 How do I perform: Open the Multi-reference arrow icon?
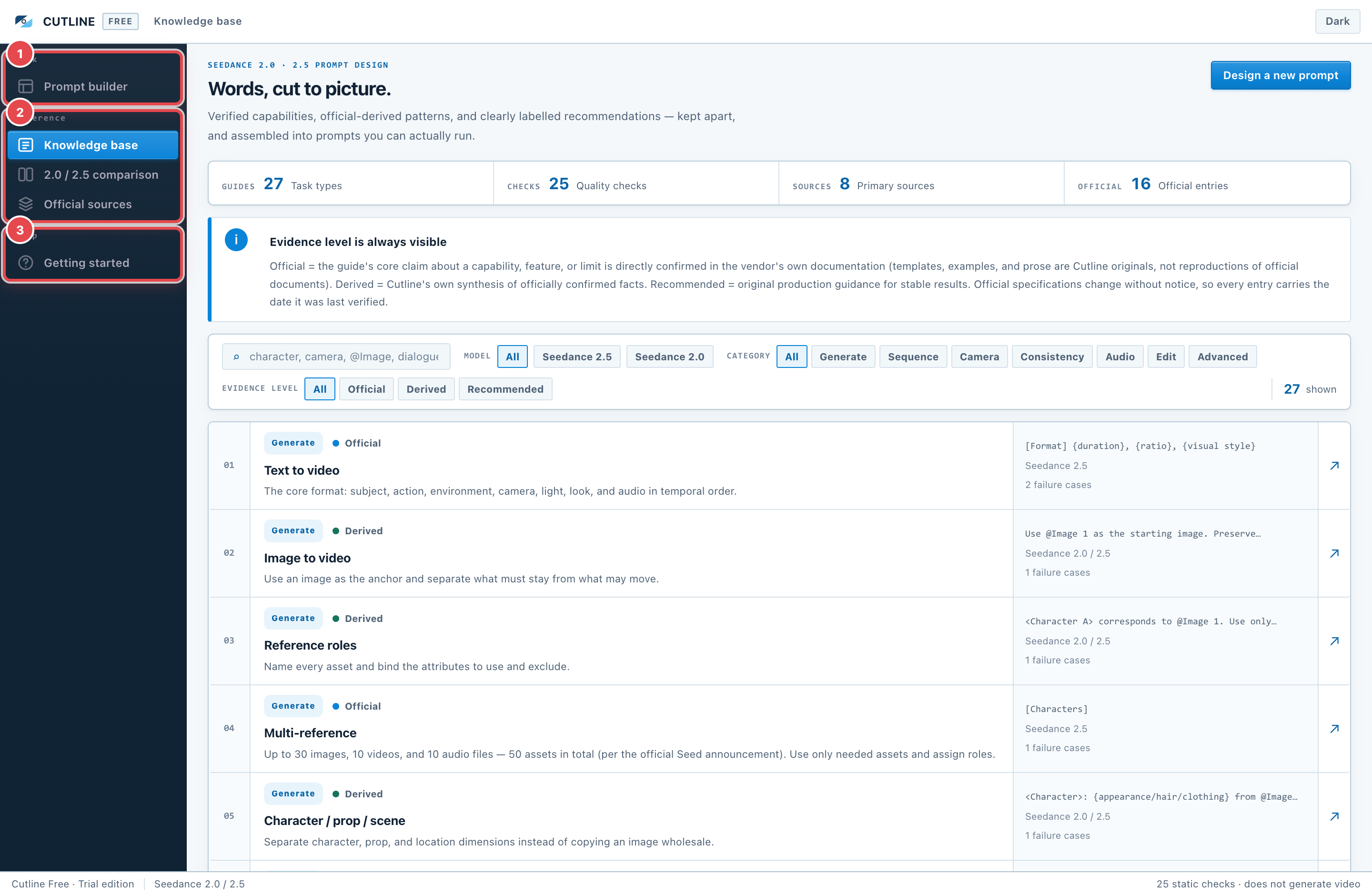1334,729
